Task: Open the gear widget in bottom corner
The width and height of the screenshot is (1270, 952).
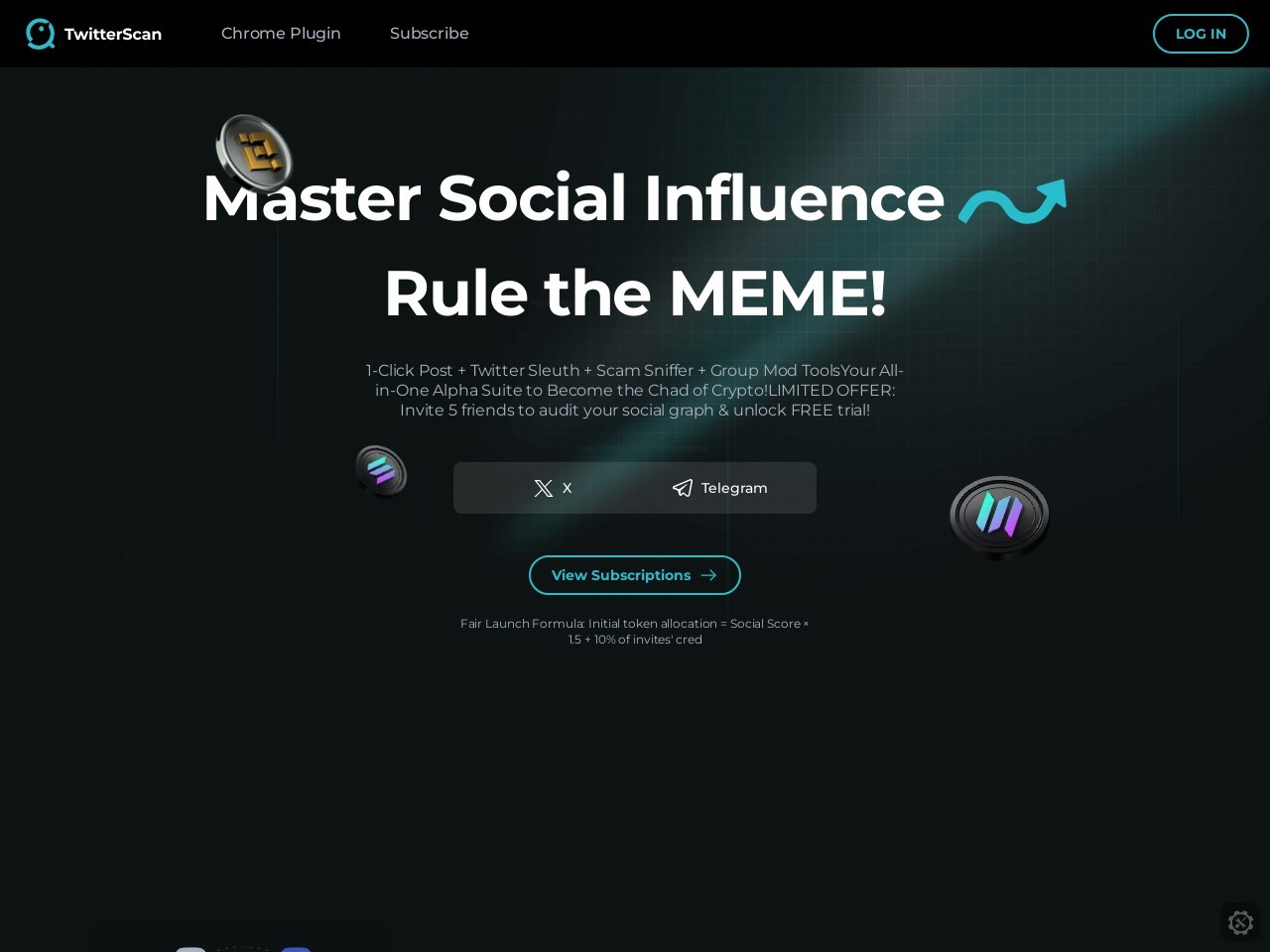Action: click(x=1240, y=922)
